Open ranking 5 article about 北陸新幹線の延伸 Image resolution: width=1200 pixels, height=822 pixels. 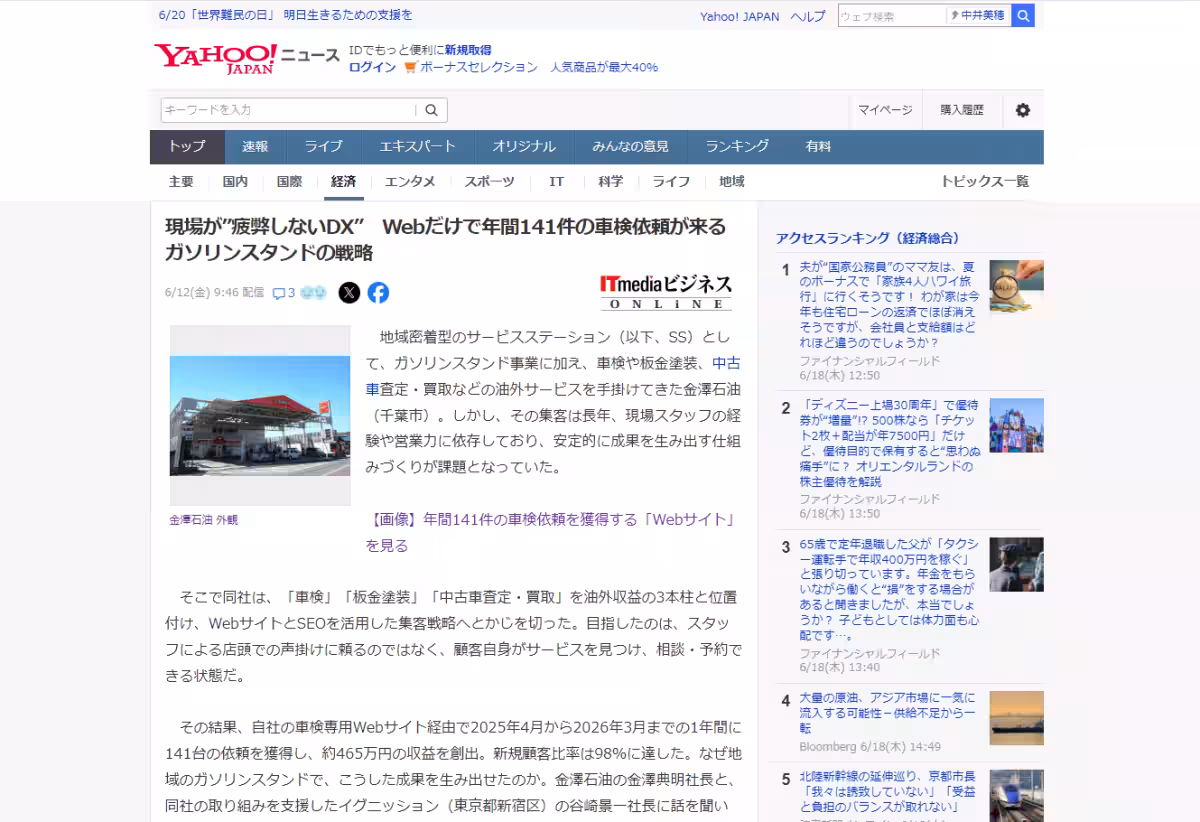click(887, 791)
